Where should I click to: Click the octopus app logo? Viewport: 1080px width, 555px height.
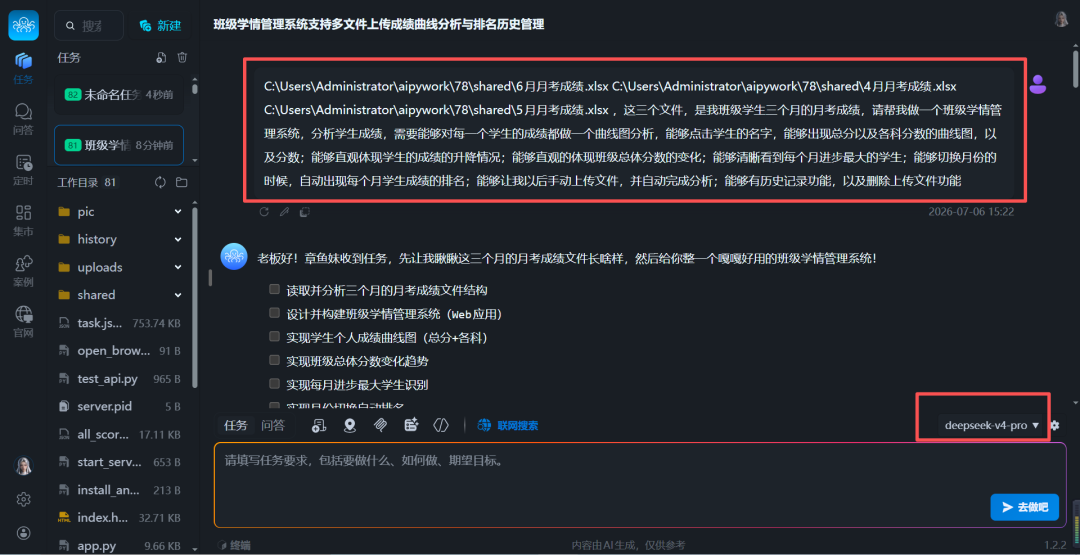[23, 25]
